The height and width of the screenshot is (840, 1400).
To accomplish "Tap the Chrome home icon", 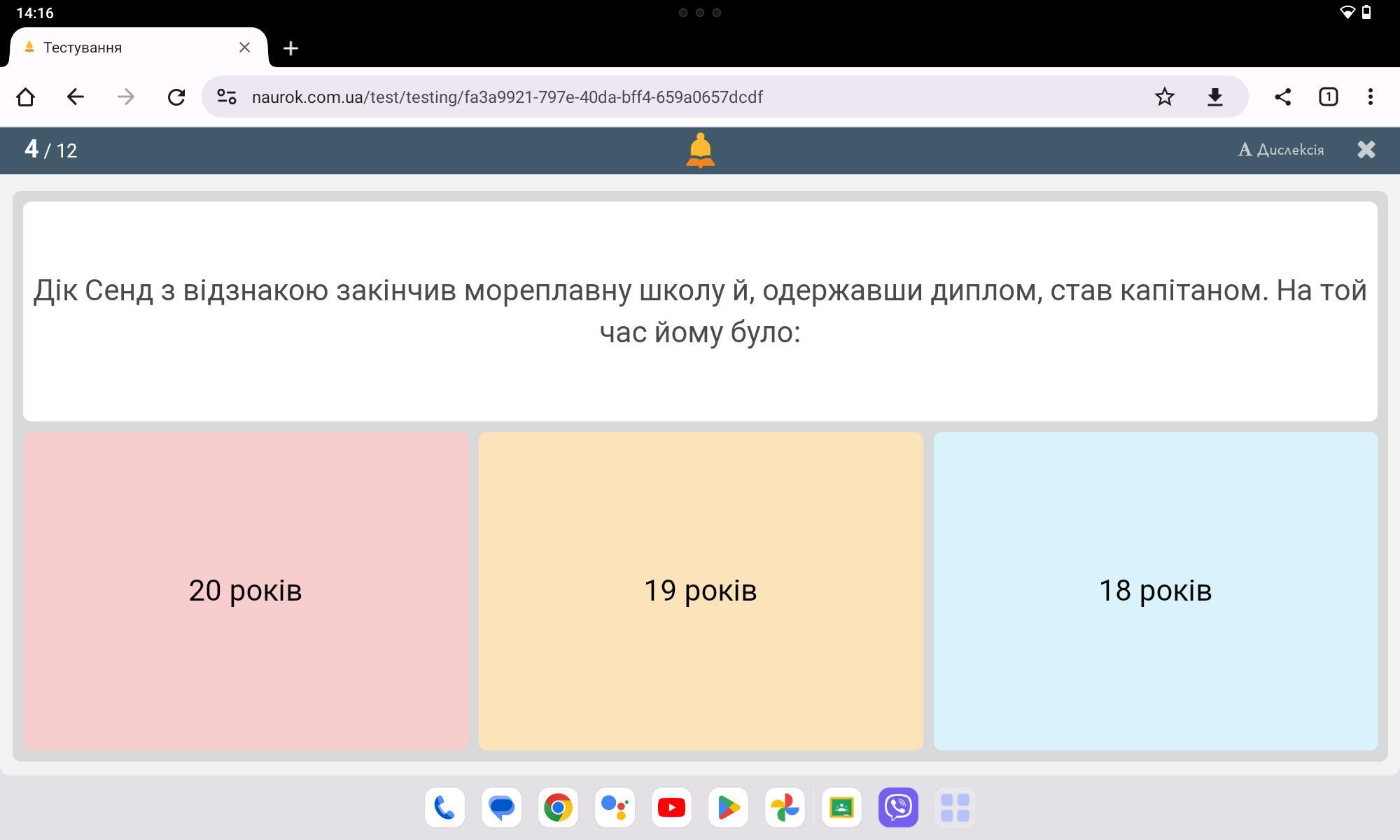I will tap(26, 97).
